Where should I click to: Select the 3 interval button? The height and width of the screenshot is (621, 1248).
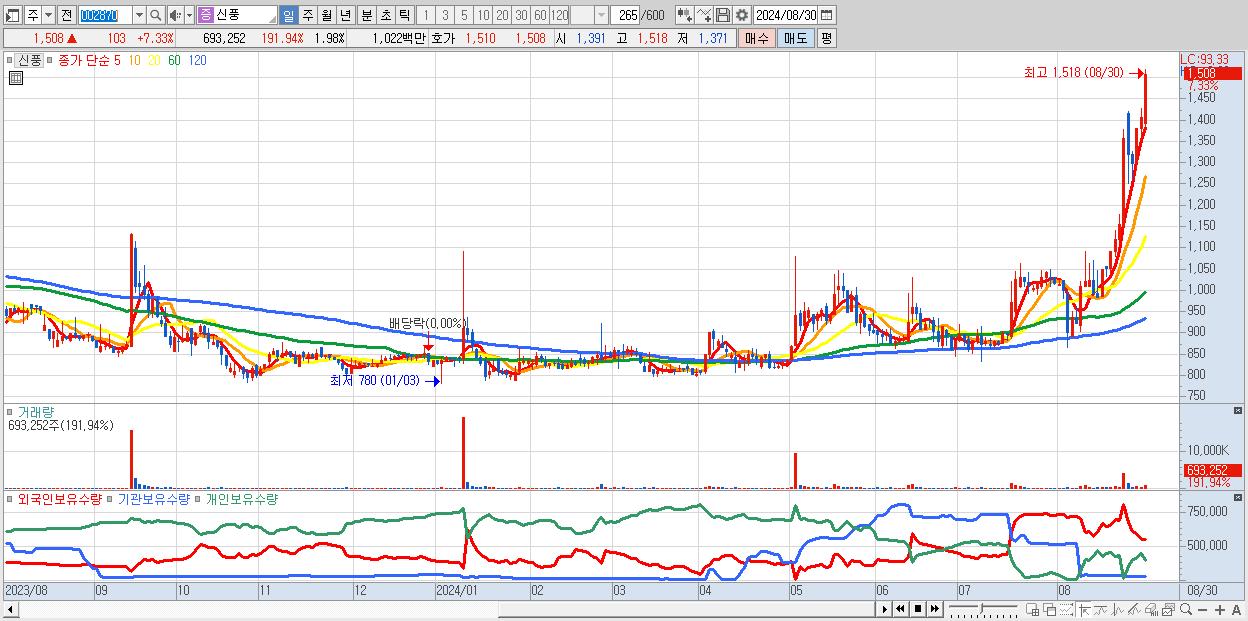(444, 15)
